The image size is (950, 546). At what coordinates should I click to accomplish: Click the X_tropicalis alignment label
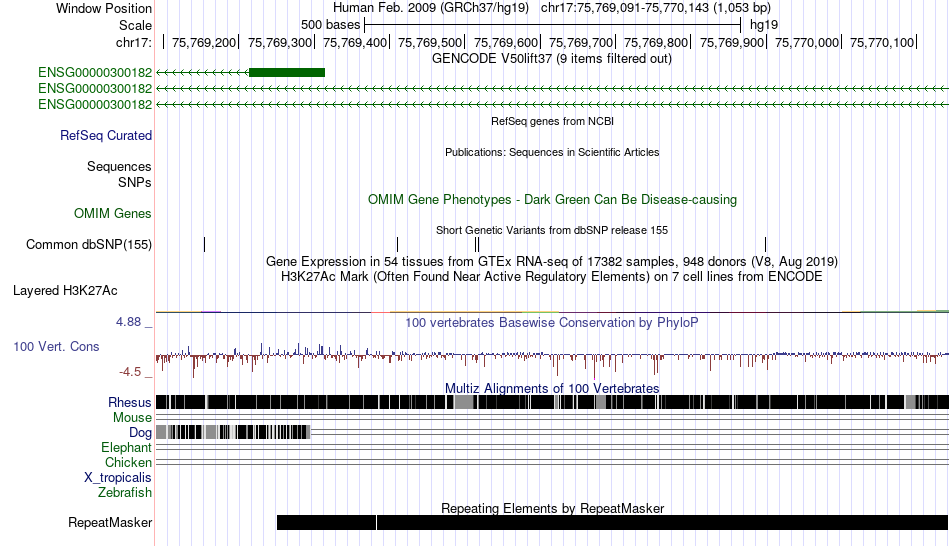pyautogui.click(x=118, y=478)
